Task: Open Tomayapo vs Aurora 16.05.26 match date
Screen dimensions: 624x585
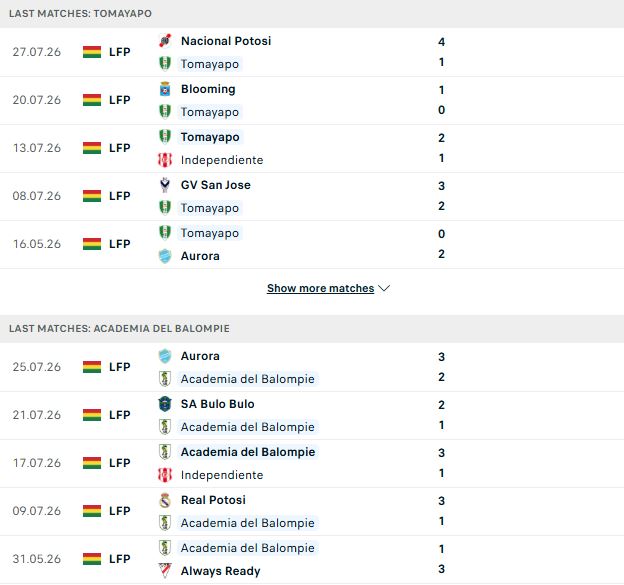Action: pos(37,244)
